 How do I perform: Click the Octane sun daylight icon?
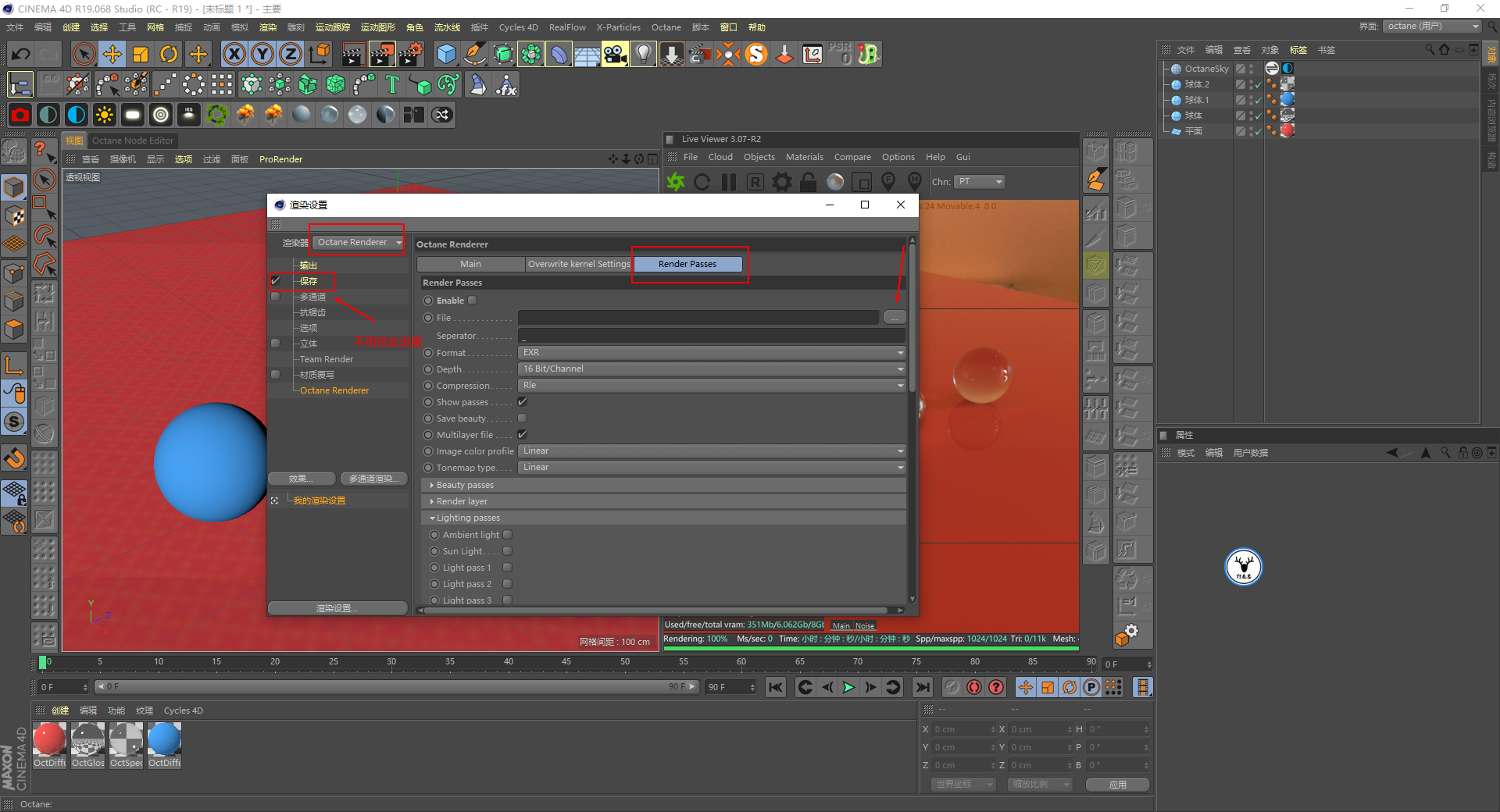coord(104,115)
